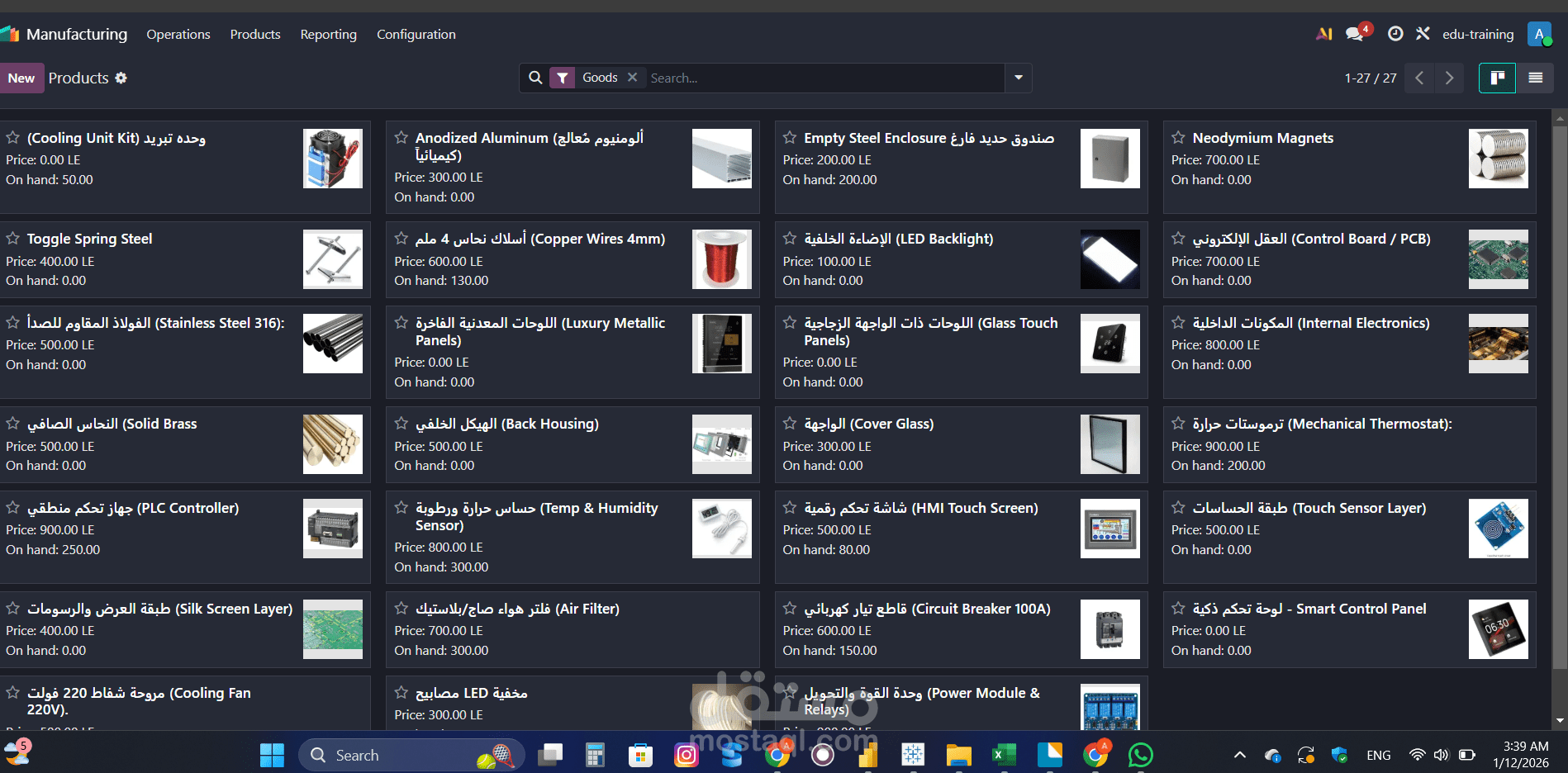Open Calculator from the taskbar
Image resolution: width=1568 pixels, height=773 pixels.
click(x=595, y=755)
